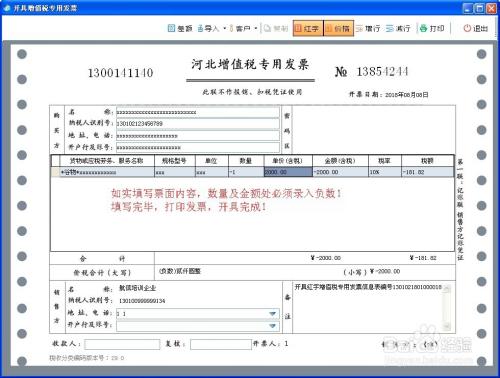
Task: Click the 差额 toolbar button
Action: coord(180,28)
